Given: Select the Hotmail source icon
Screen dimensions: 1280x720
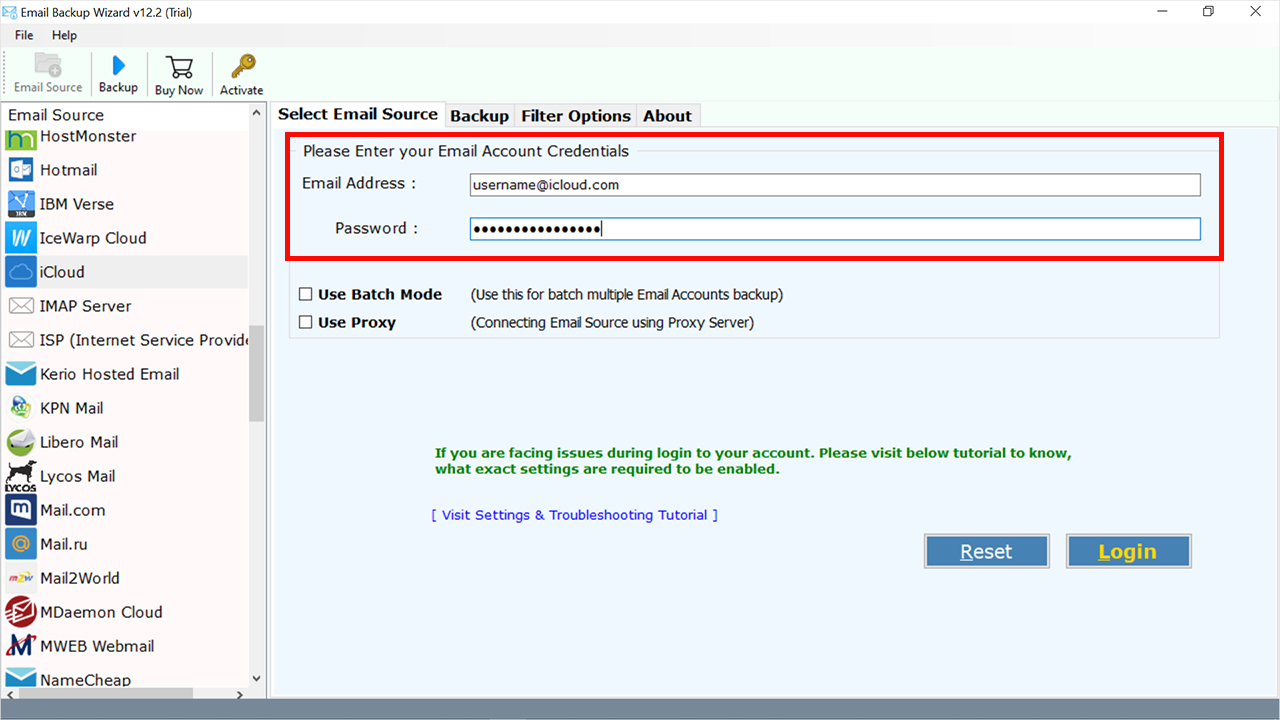Looking at the screenshot, I should tap(21, 170).
